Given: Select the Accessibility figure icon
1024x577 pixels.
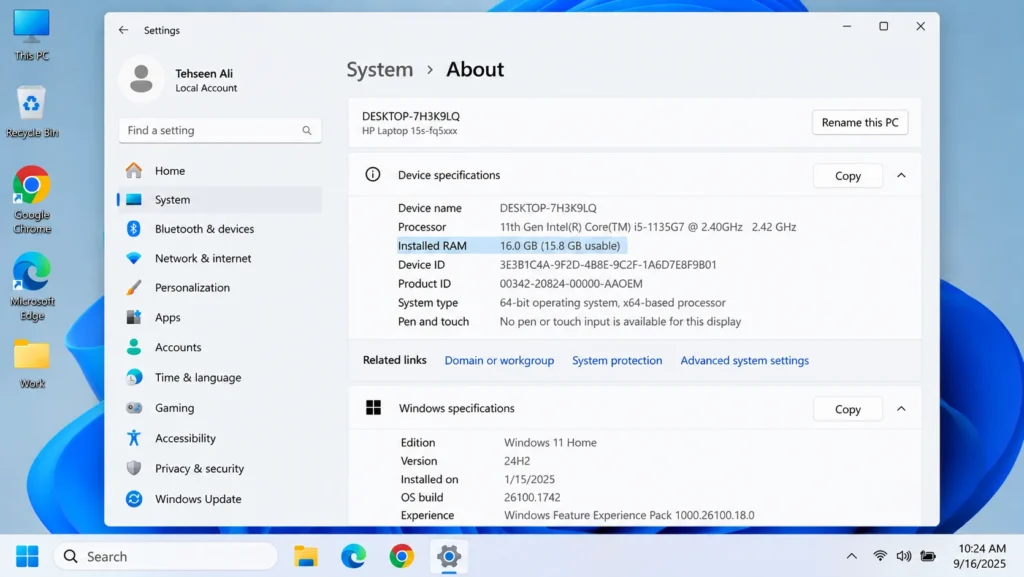Looking at the screenshot, I should [x=134, y=438].
